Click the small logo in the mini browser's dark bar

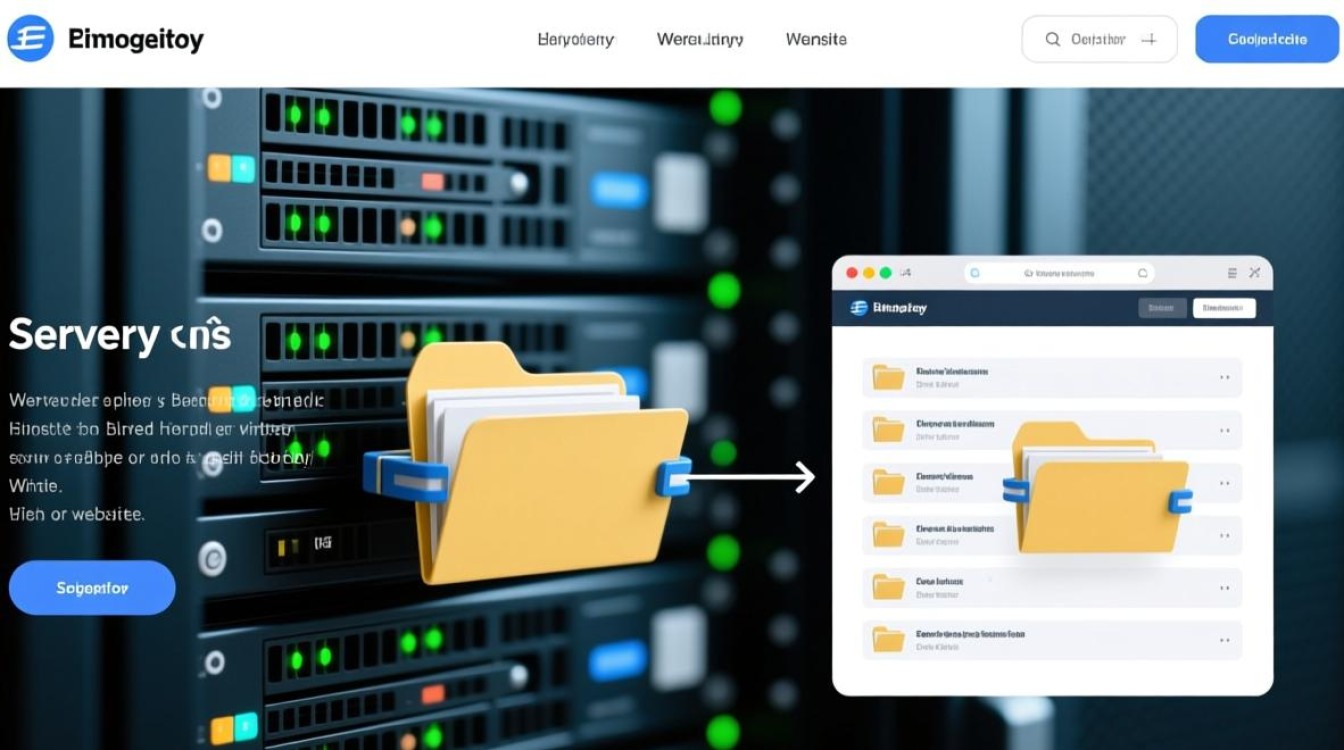tap(858, 308)
